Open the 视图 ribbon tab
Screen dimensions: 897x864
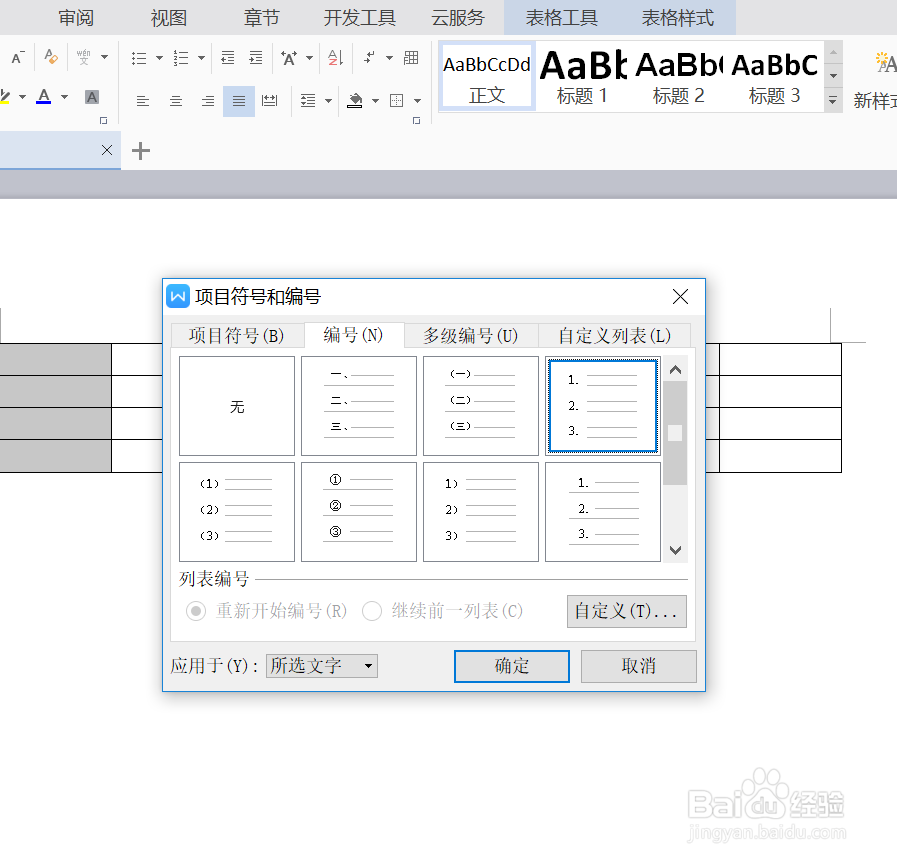[x=167, y=17]
